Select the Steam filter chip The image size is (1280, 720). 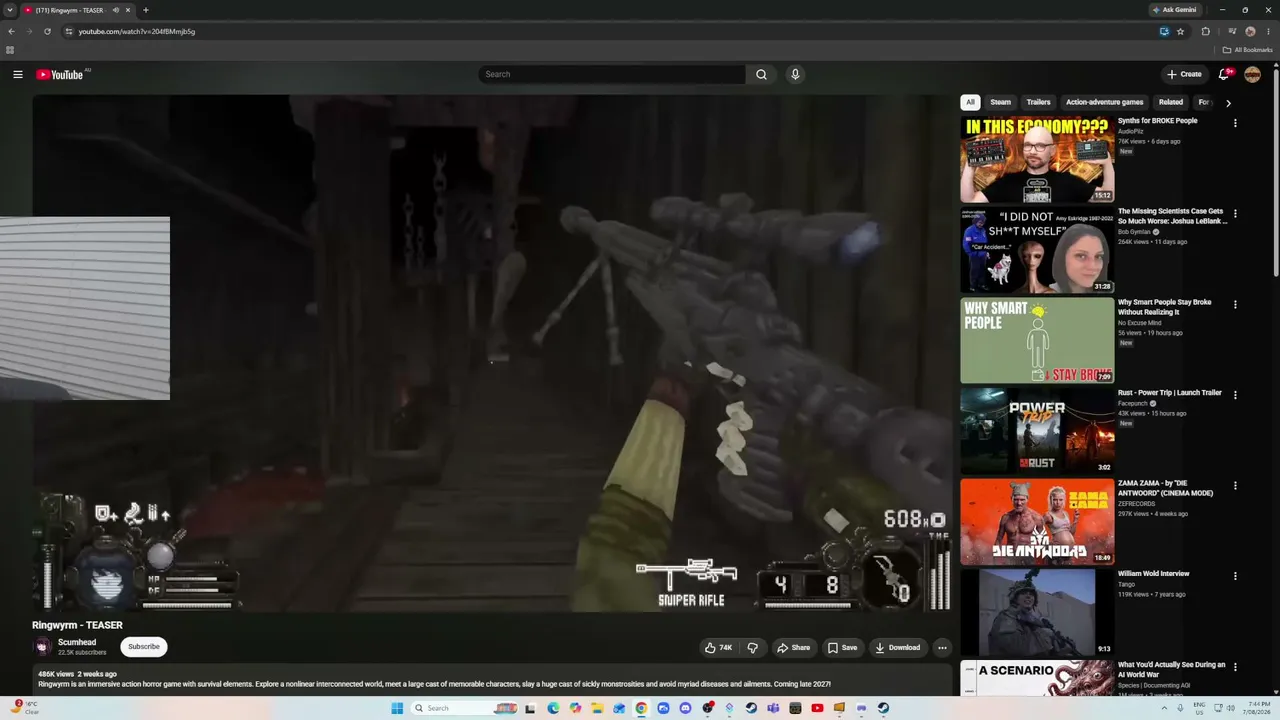[1001, 102]
